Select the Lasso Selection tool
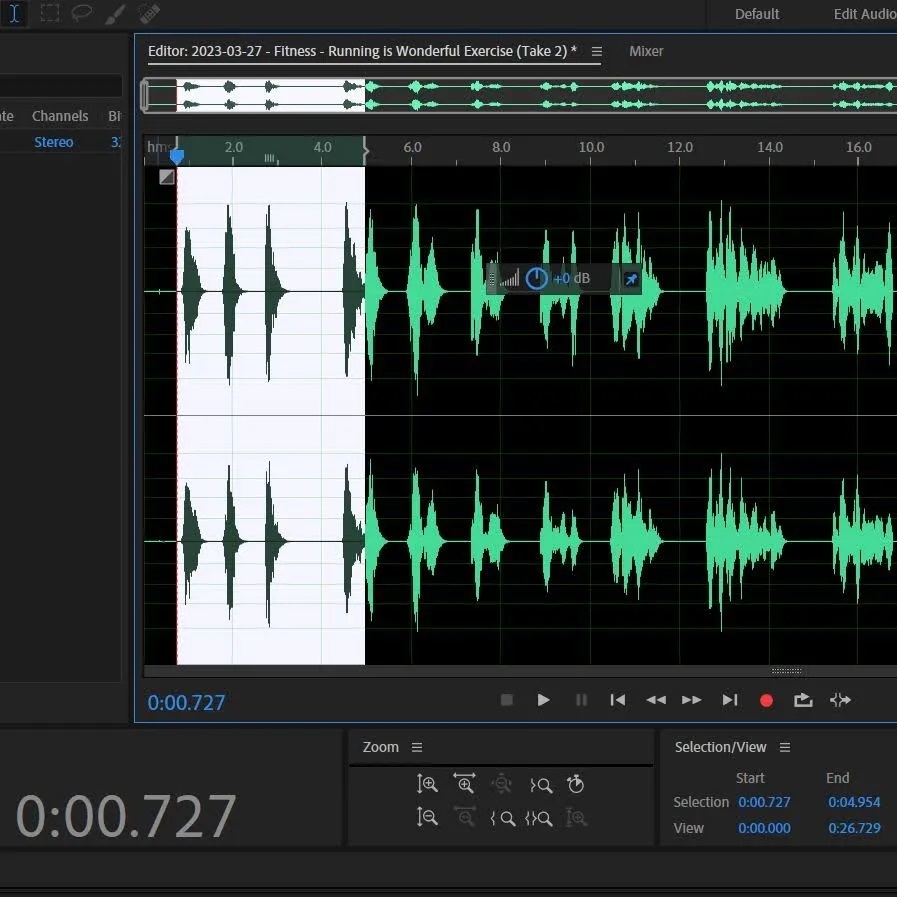The image size is (897, 897). pyautogui.click(x=82, y=13)
